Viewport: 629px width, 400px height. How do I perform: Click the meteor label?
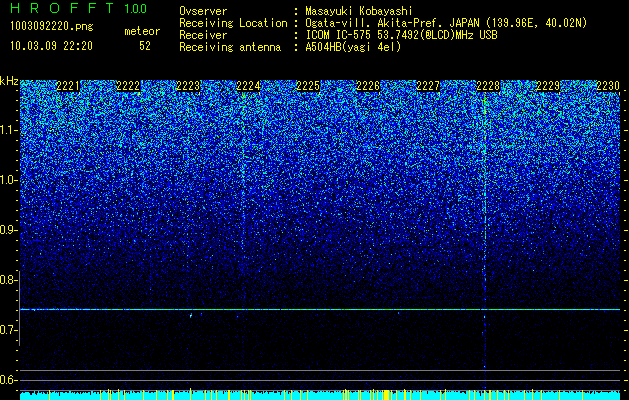(142, 31)
